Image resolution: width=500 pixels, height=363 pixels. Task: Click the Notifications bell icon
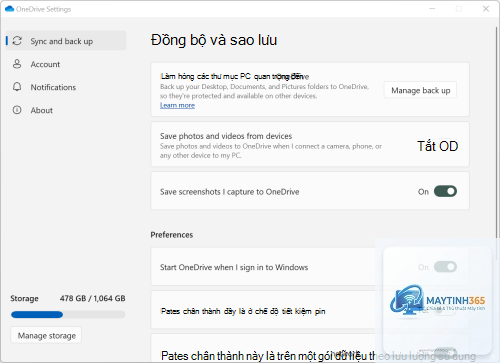point(17,87)
